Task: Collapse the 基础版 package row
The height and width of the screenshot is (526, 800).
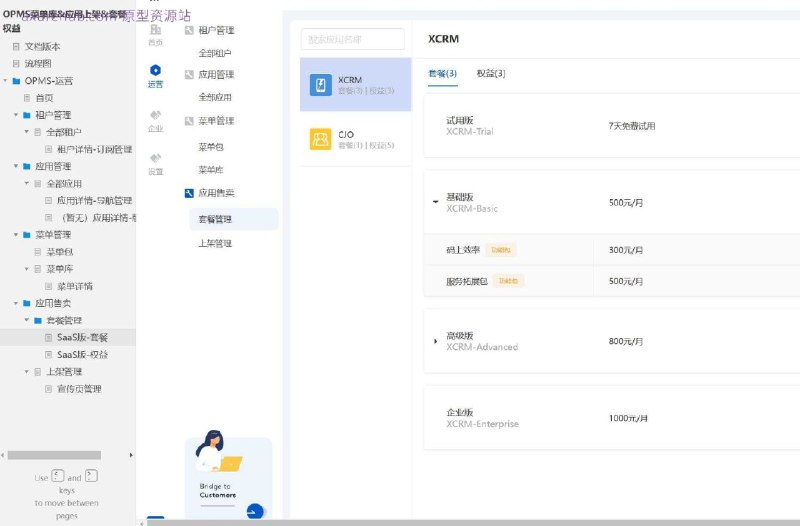Action: [435, 202]
